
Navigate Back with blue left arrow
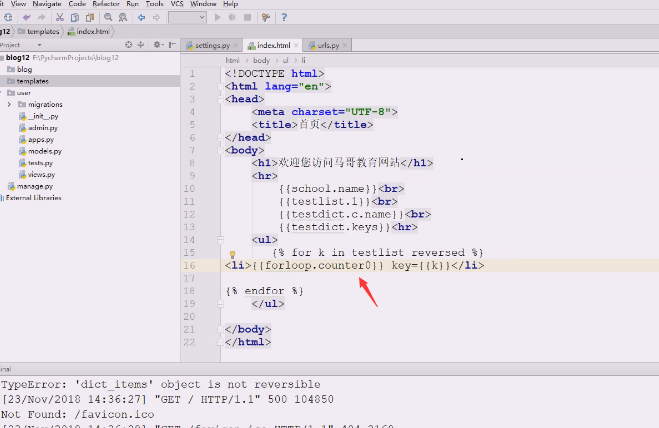[141, 17]
